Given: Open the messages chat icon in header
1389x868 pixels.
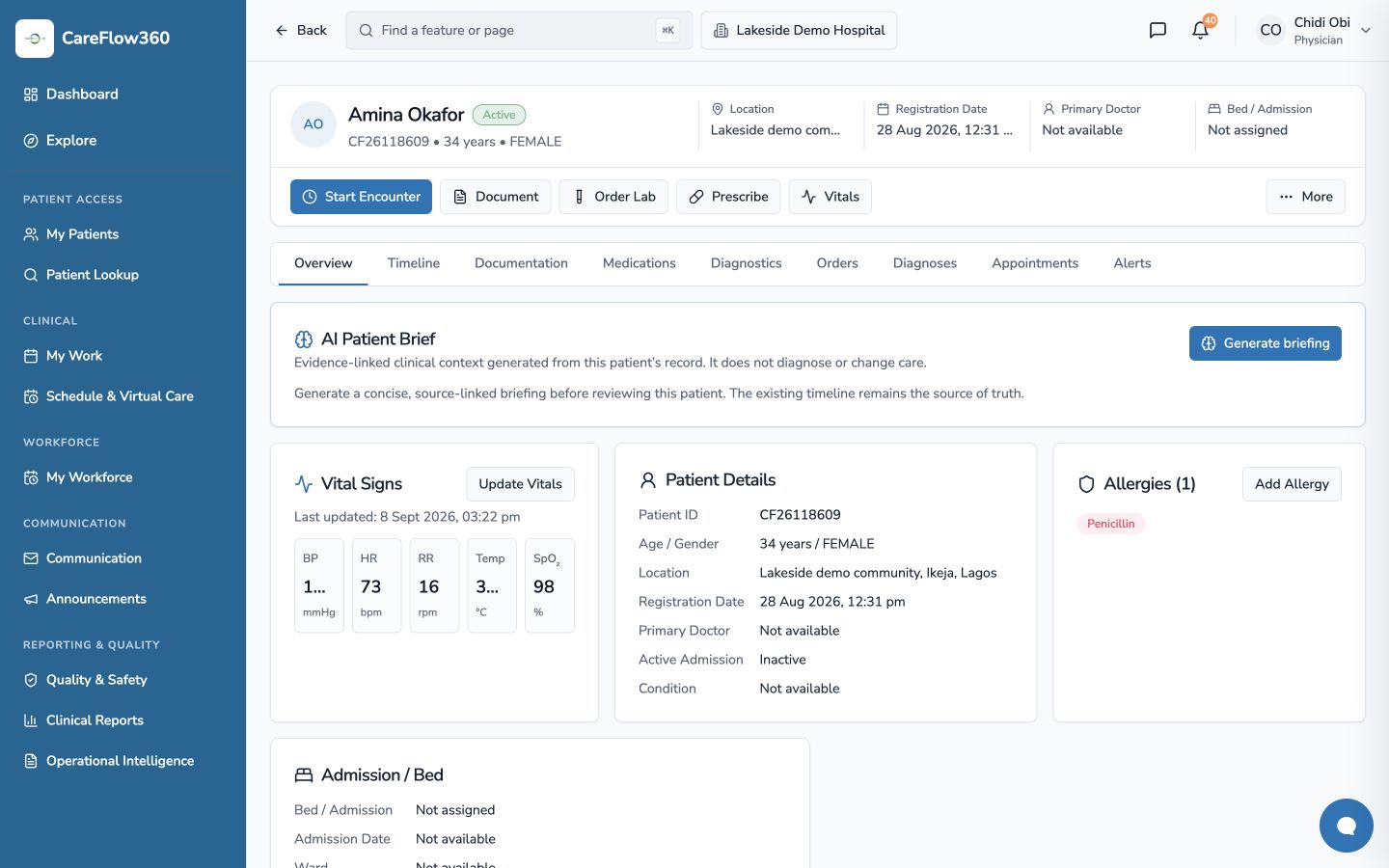Looking at the screenshot, I should pos(1157,30).
